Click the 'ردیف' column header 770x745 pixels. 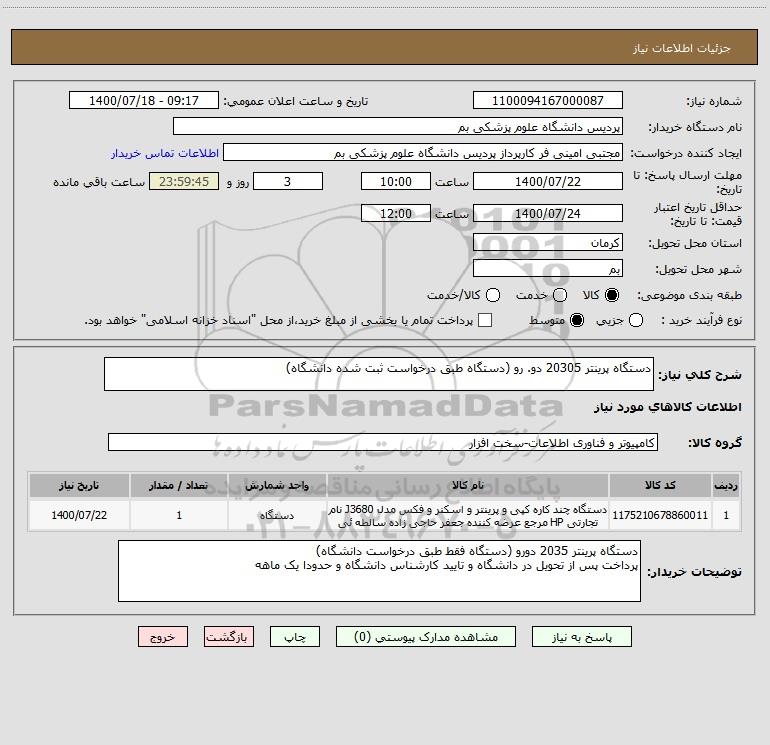726,485
